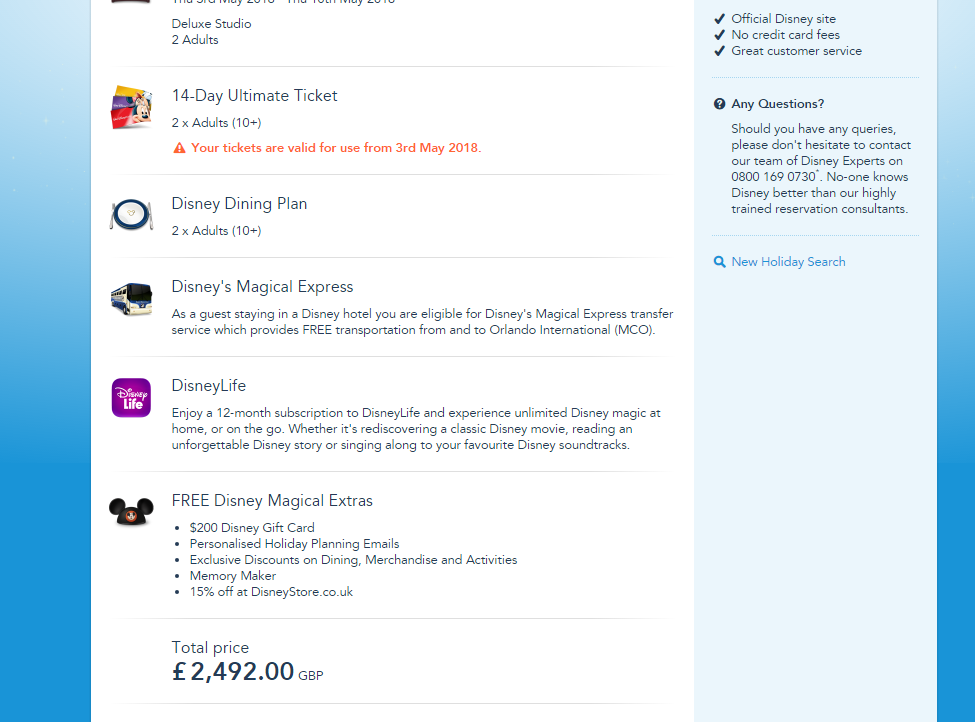Click the DisneyLife heading
The height and width of the screenshot is (722, 975).
pos(208,386)
